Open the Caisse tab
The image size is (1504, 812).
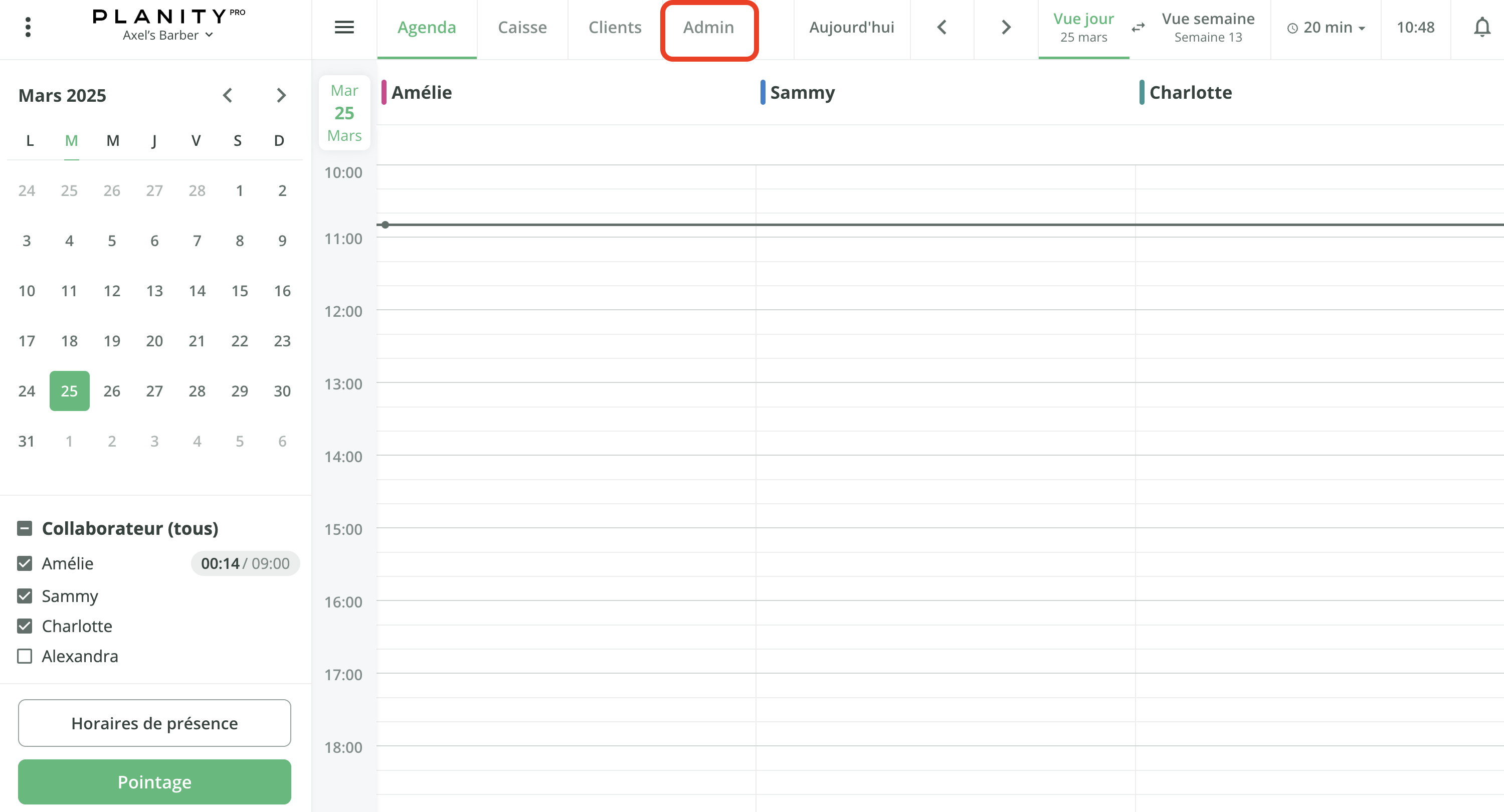pos(522,28)
